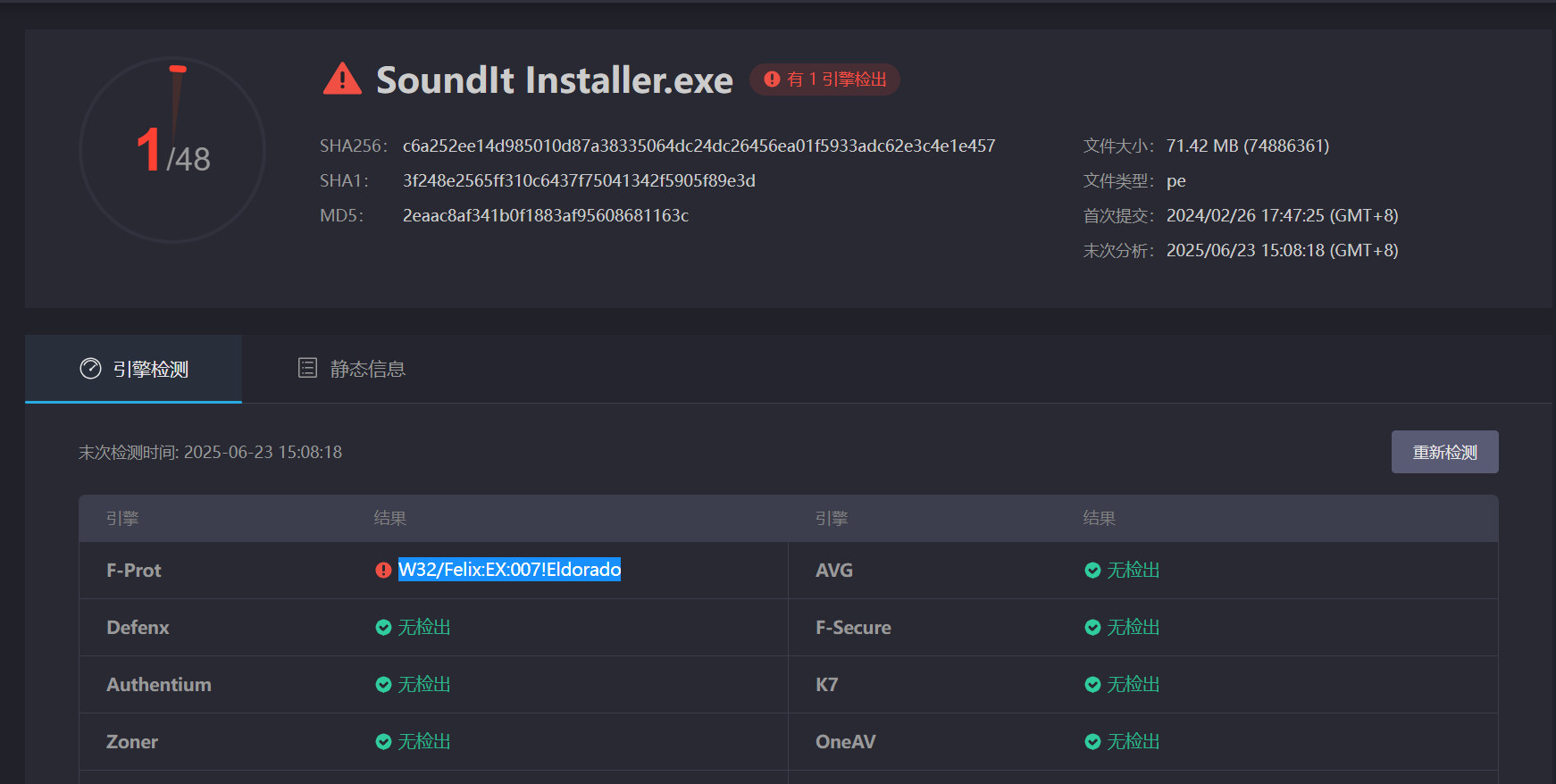Click the file type value pe
Viewport: 1556px width, 784px height.
click(1176, 181)
